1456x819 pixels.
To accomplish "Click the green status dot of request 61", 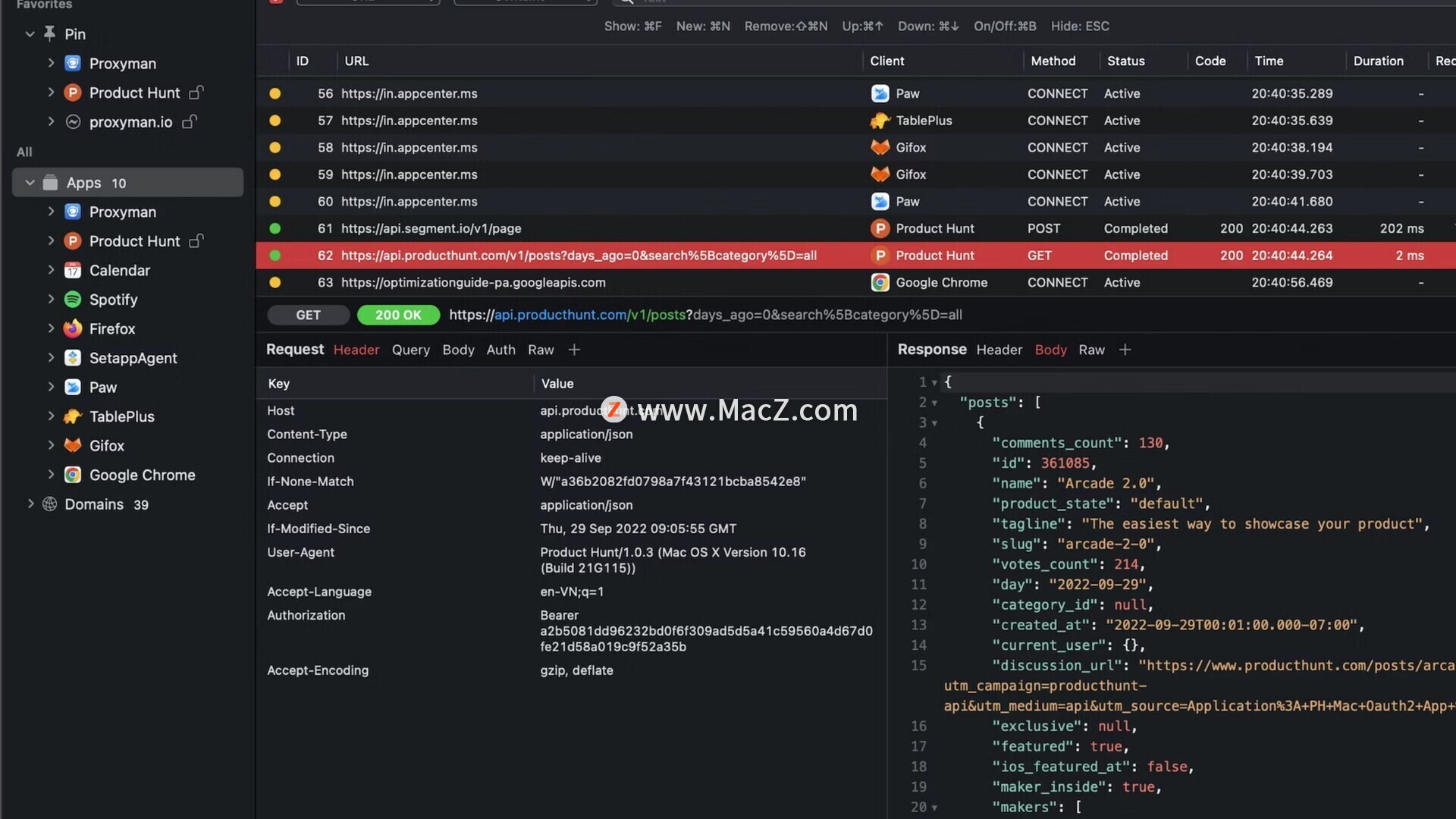I will (275, 228).
